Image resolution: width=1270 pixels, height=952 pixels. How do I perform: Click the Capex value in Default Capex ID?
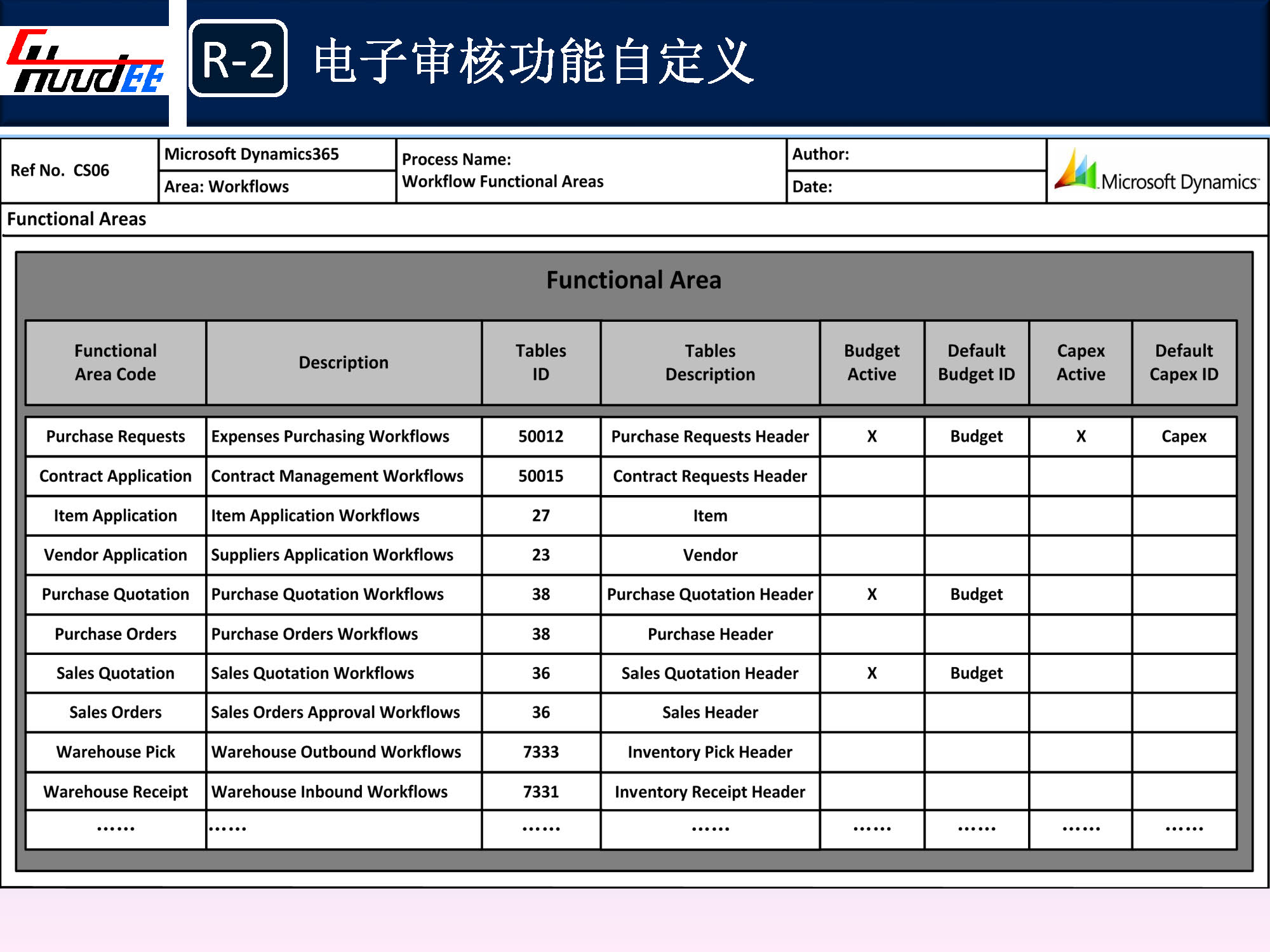(x=1184, y=437)
